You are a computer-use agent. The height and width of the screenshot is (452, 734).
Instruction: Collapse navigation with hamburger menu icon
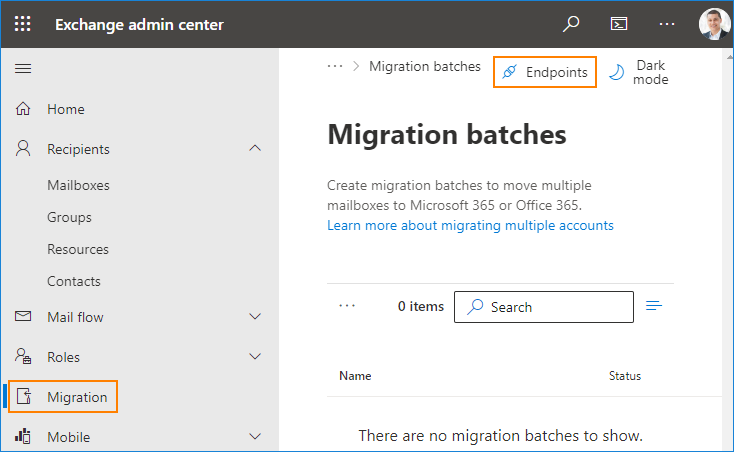tap(23, 69)
